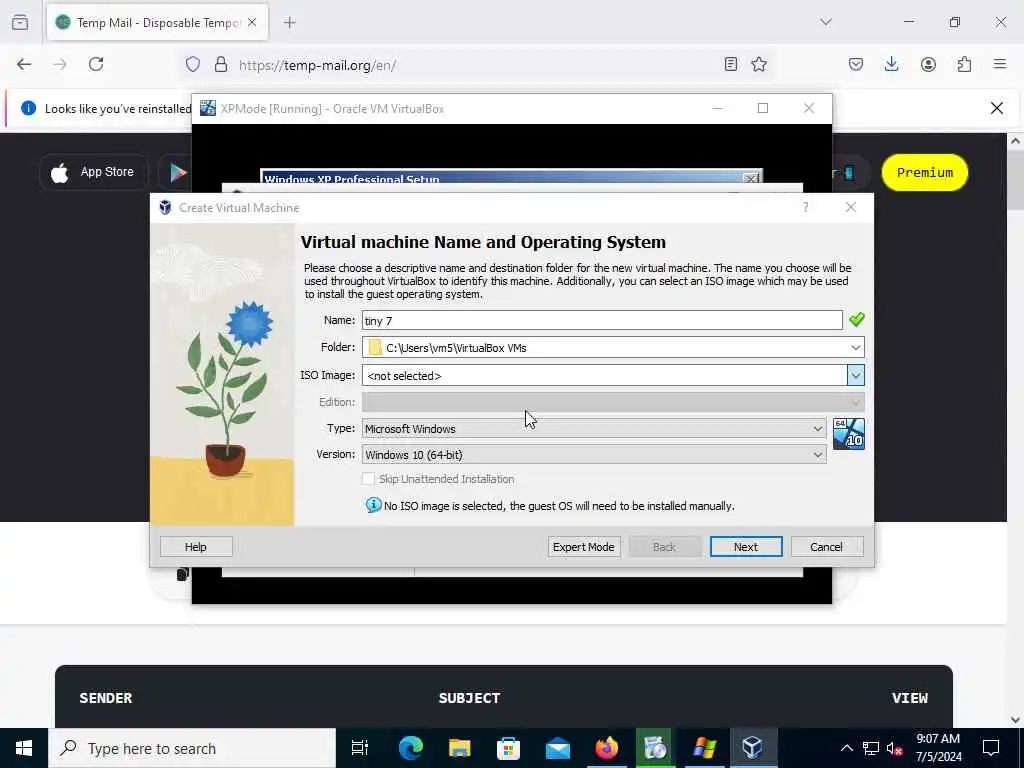Open Mail app from taskbar
Screen dimensions: 1024x768
coord(558,748)
